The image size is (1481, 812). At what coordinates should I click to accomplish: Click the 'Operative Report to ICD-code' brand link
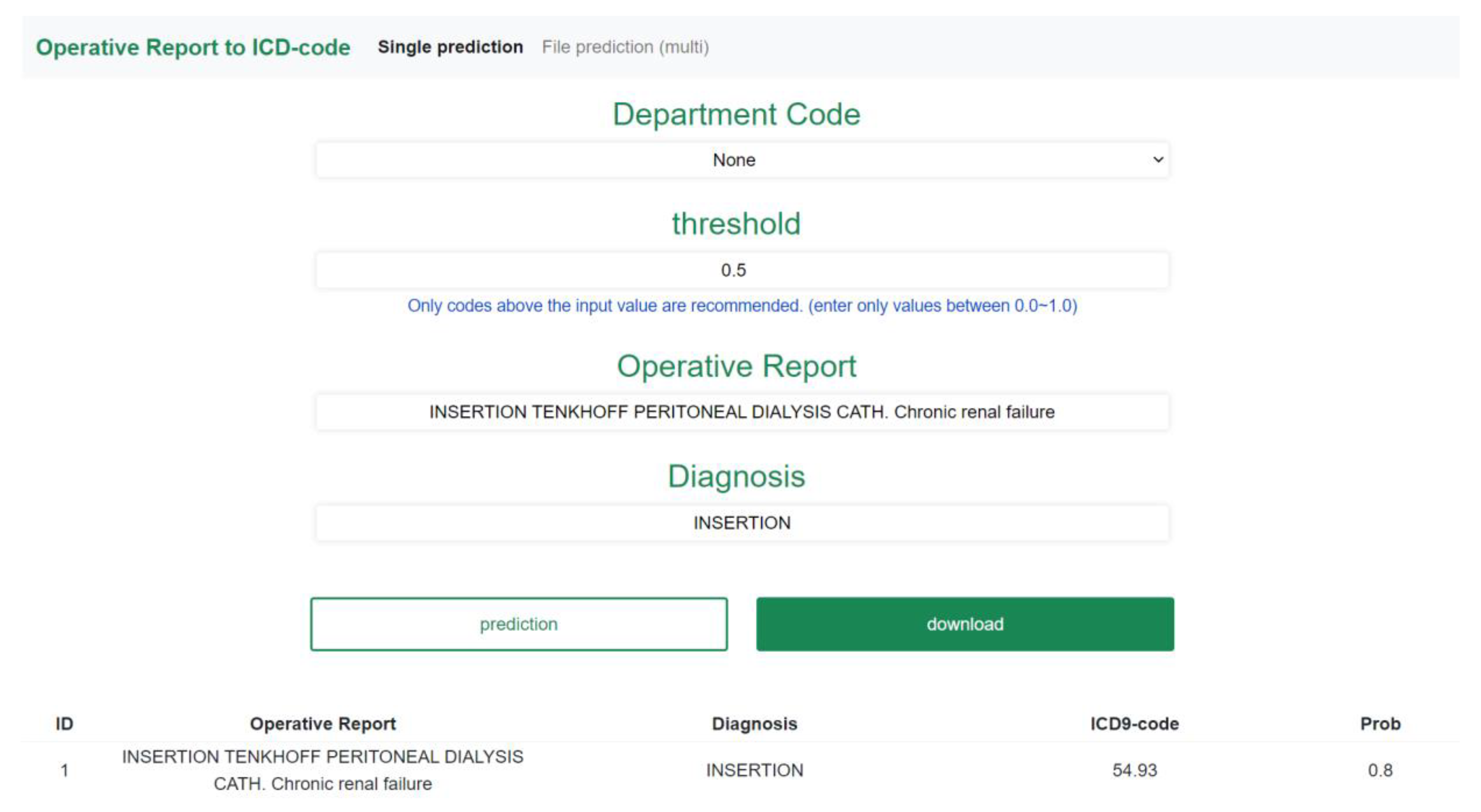pos(193,47)
